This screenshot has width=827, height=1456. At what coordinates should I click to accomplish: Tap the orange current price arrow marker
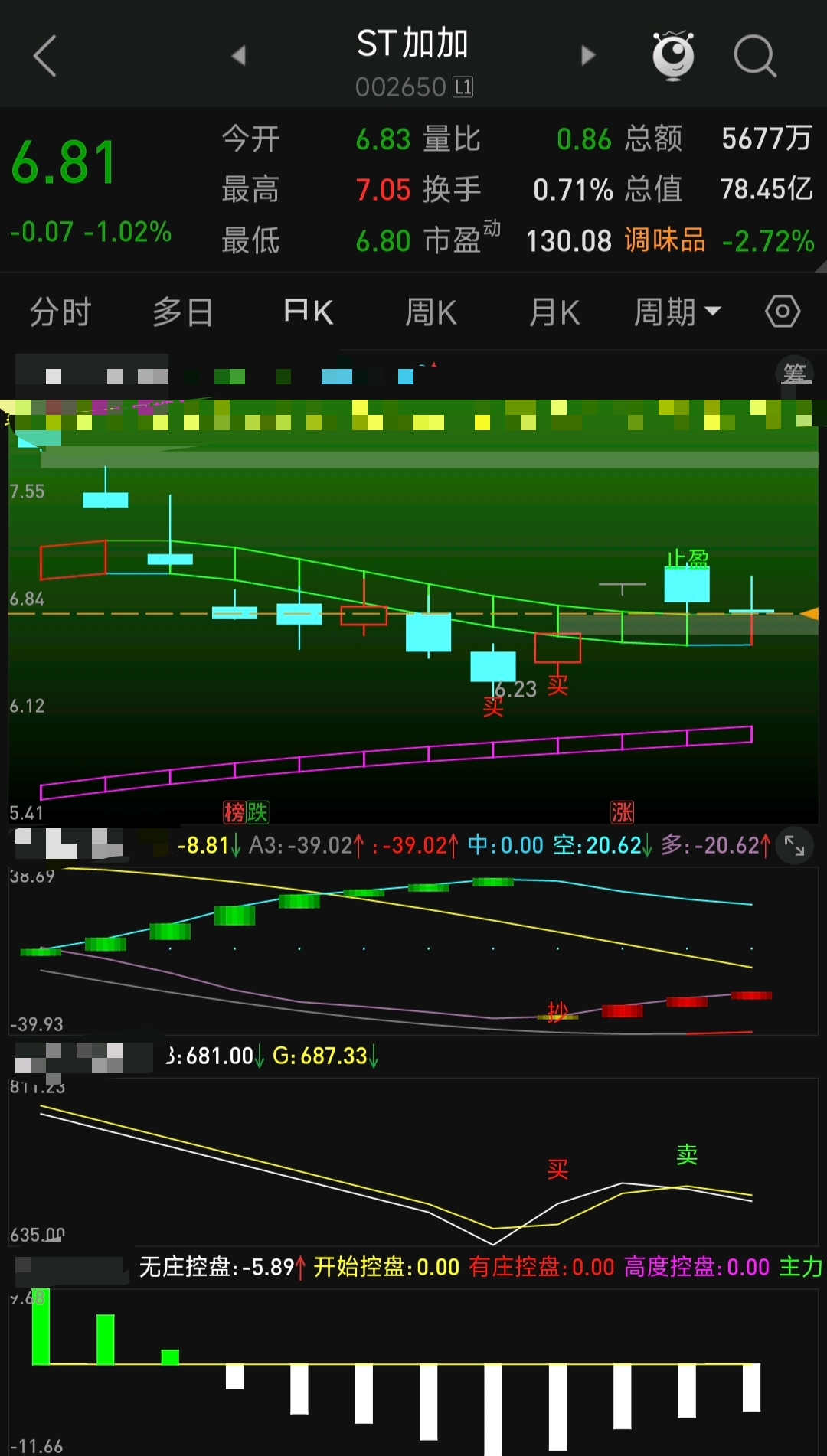[x=809, y=613]
